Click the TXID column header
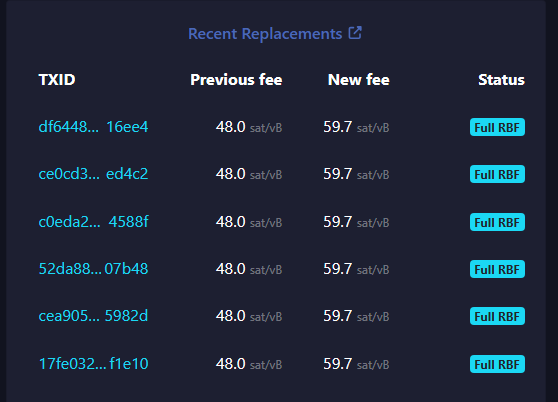 pos(57,80)
